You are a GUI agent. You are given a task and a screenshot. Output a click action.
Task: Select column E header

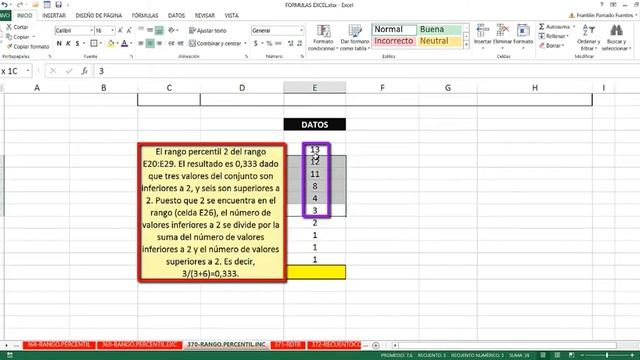point(315,87)
